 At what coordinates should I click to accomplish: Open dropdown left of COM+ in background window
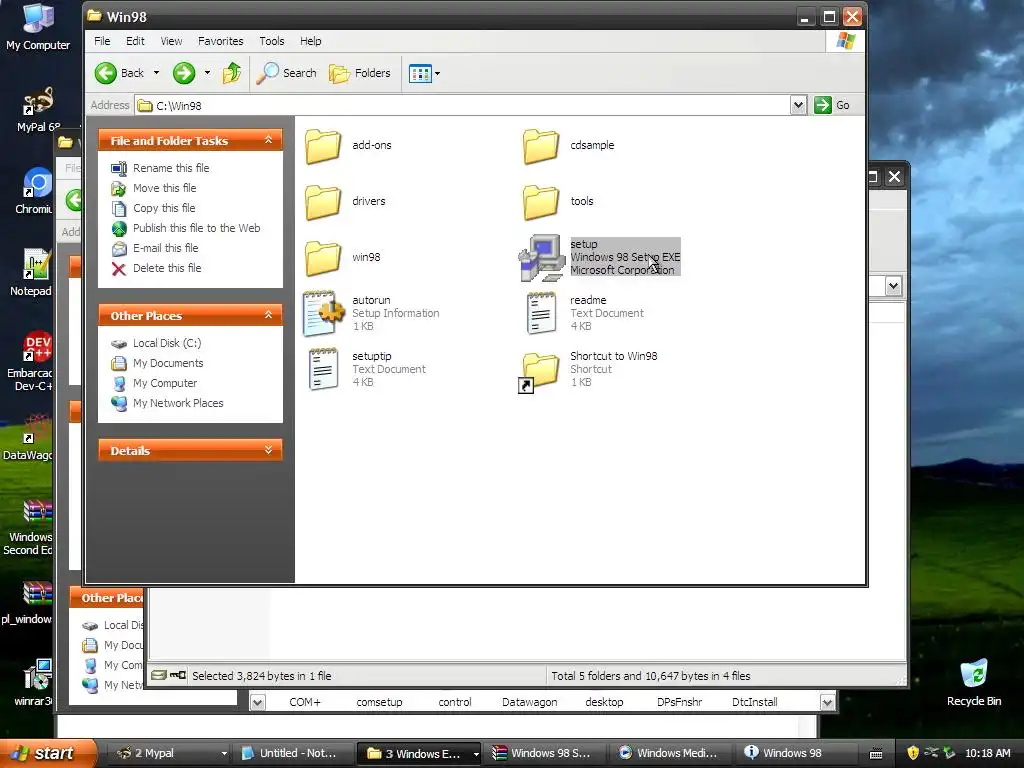(258, 702)
